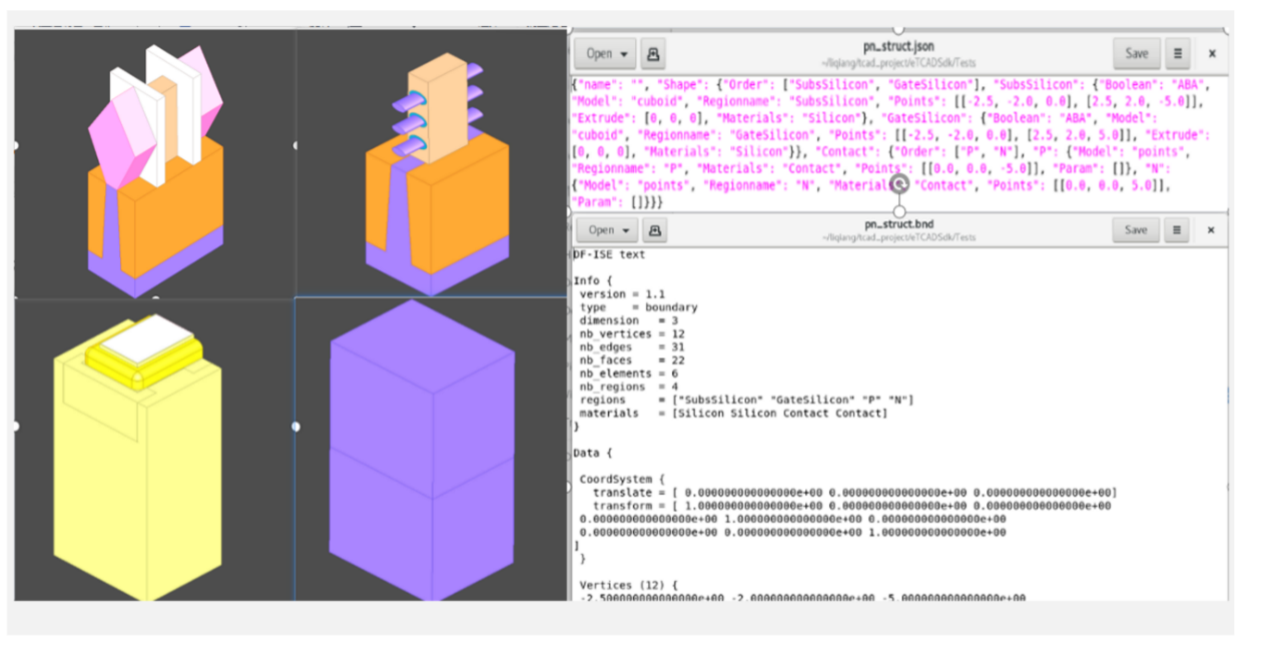Save the pn_struct.bnd file
This screenshot has width=1274, height=656.
click(x=1136, y=230)
